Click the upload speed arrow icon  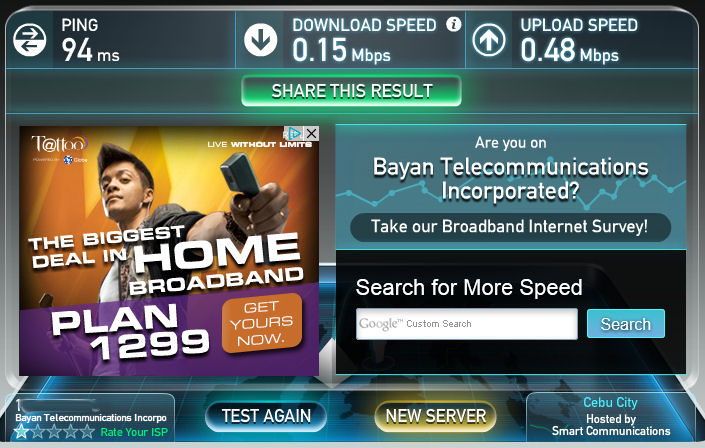489,40
